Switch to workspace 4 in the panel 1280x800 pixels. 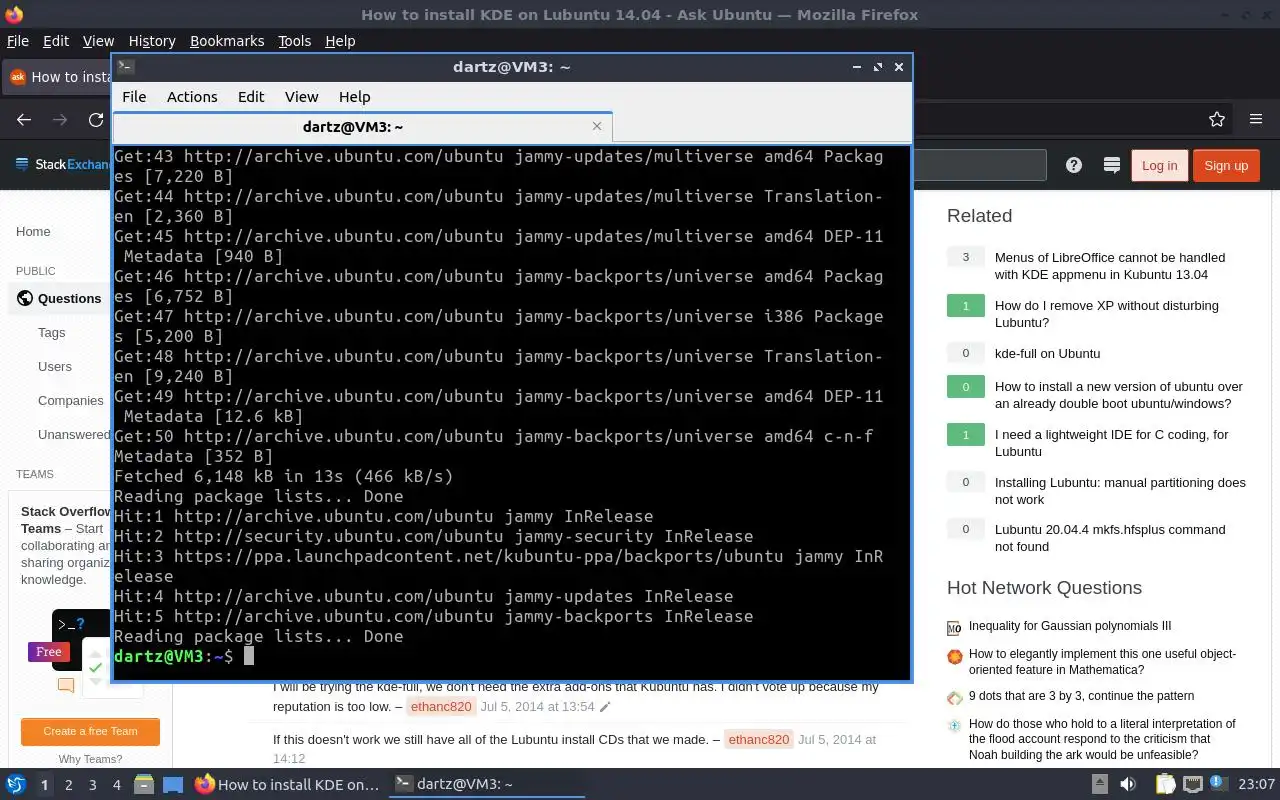[x=117, y=785]
